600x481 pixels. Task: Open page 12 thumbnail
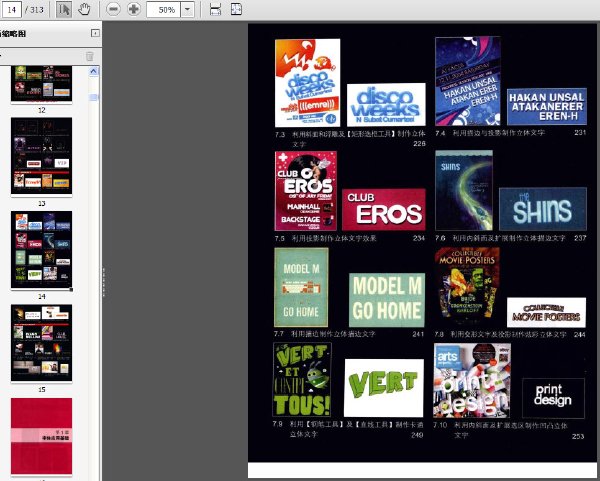pyautogui.click(x=41, y=83)
